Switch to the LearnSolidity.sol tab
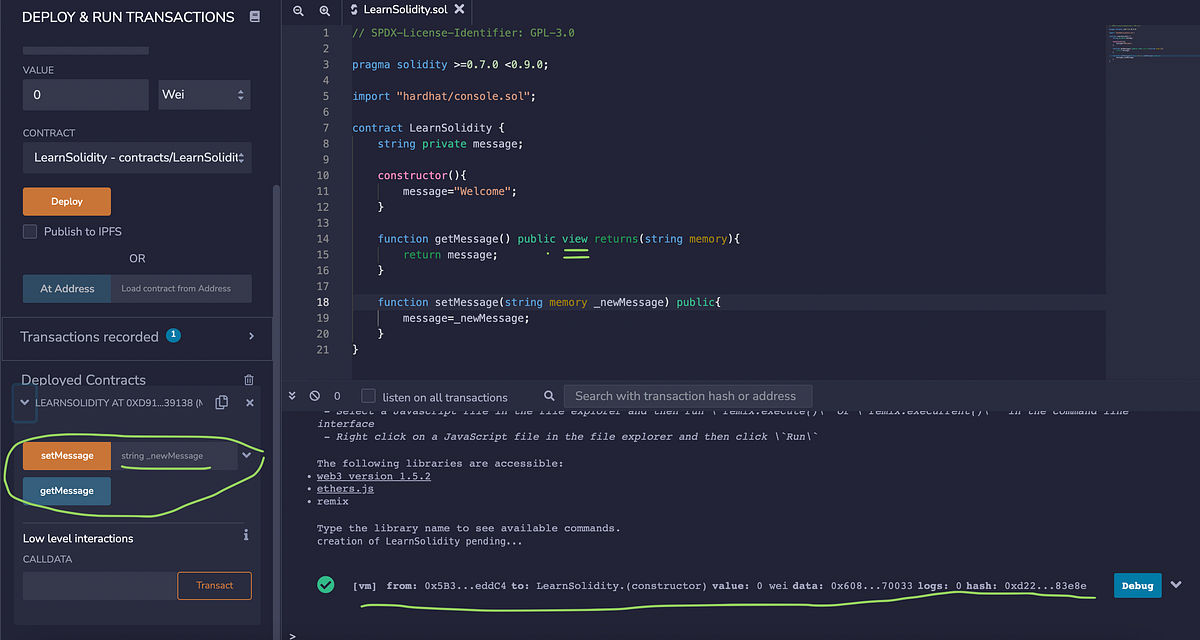This screenshot has width=1200, height=640. [404, 11]
